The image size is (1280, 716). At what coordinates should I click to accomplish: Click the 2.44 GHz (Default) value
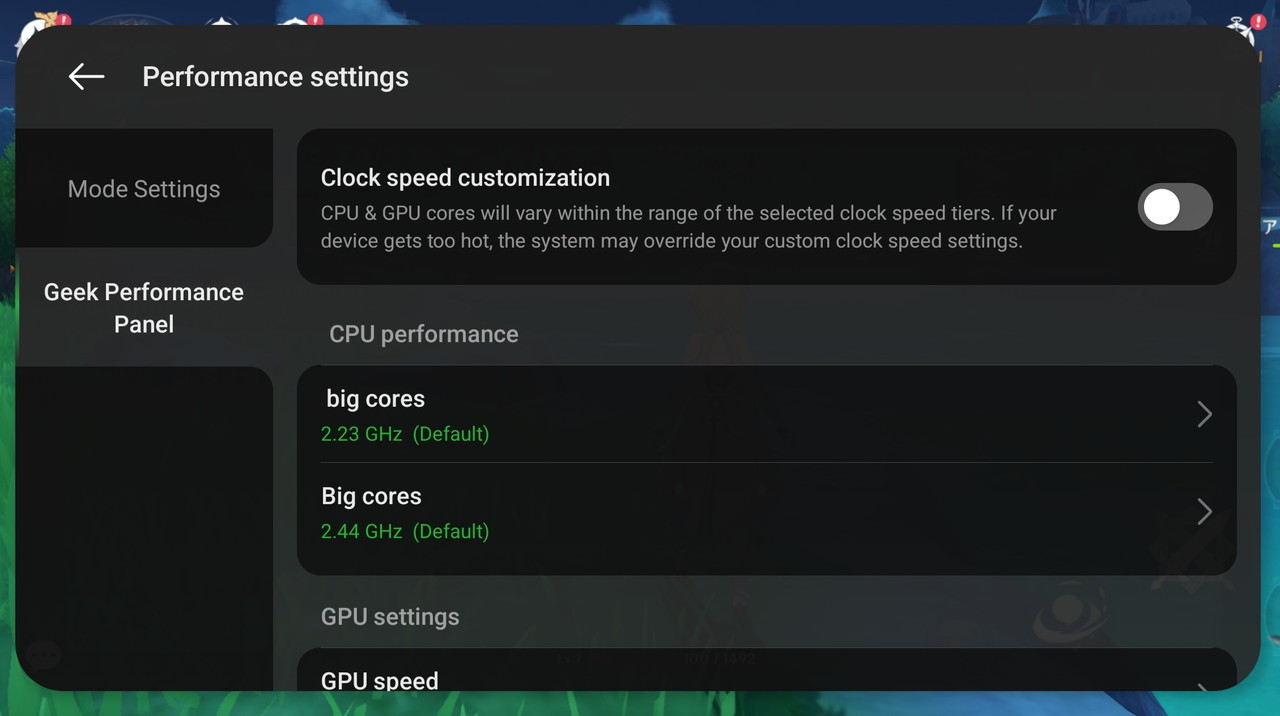click(405, 531)
